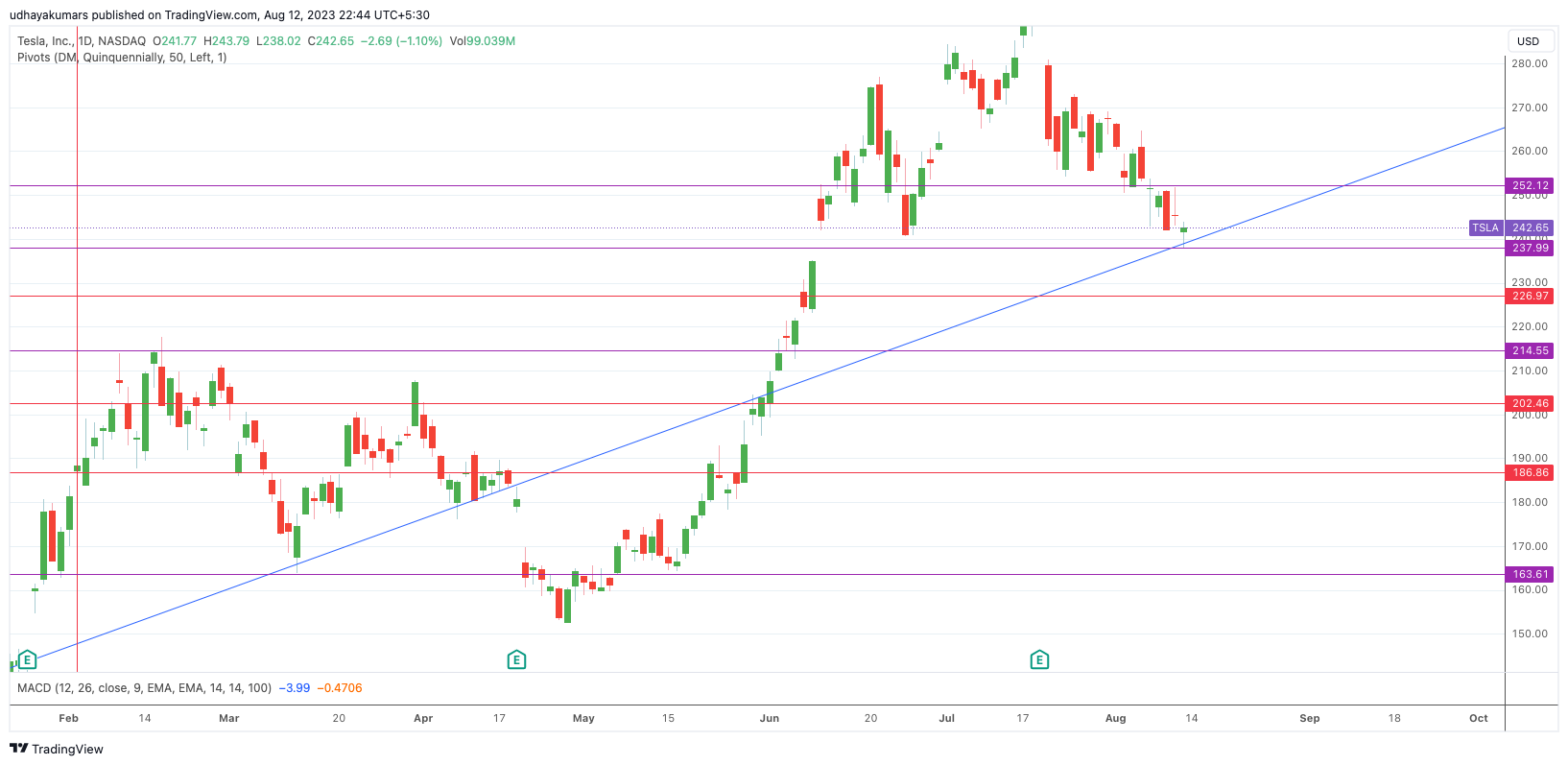The height and width of the screenshot is (765, 1568).
Task: Click the 150.00 price scale label
Action: (x=1530, y=634)
